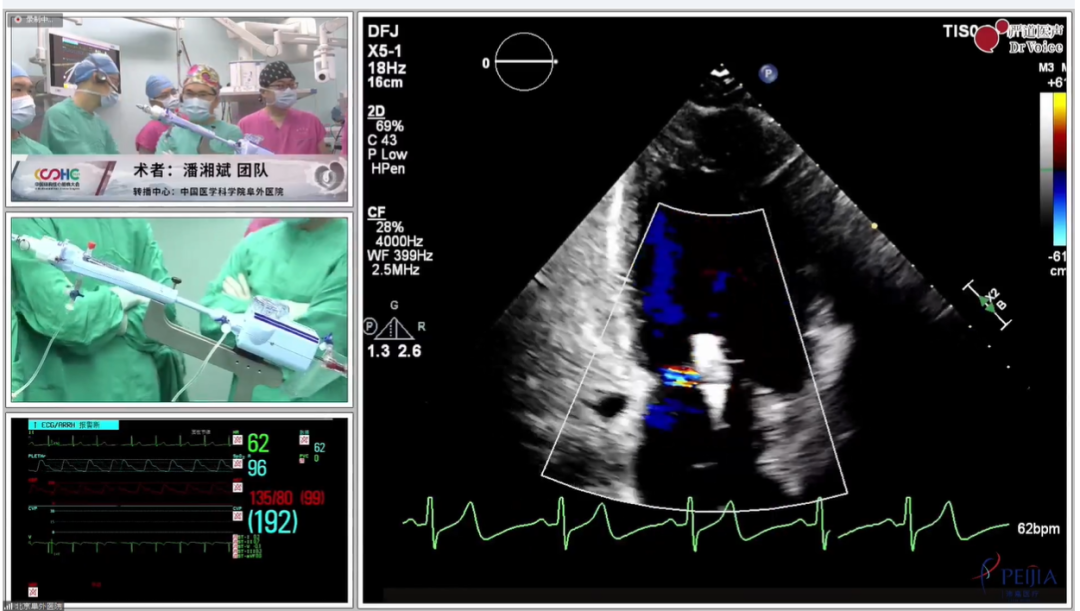Screen dimensions: 1080x611
Task: Select the 2D mode settings label
Action: pyautogui.click(x=377, y=111)
